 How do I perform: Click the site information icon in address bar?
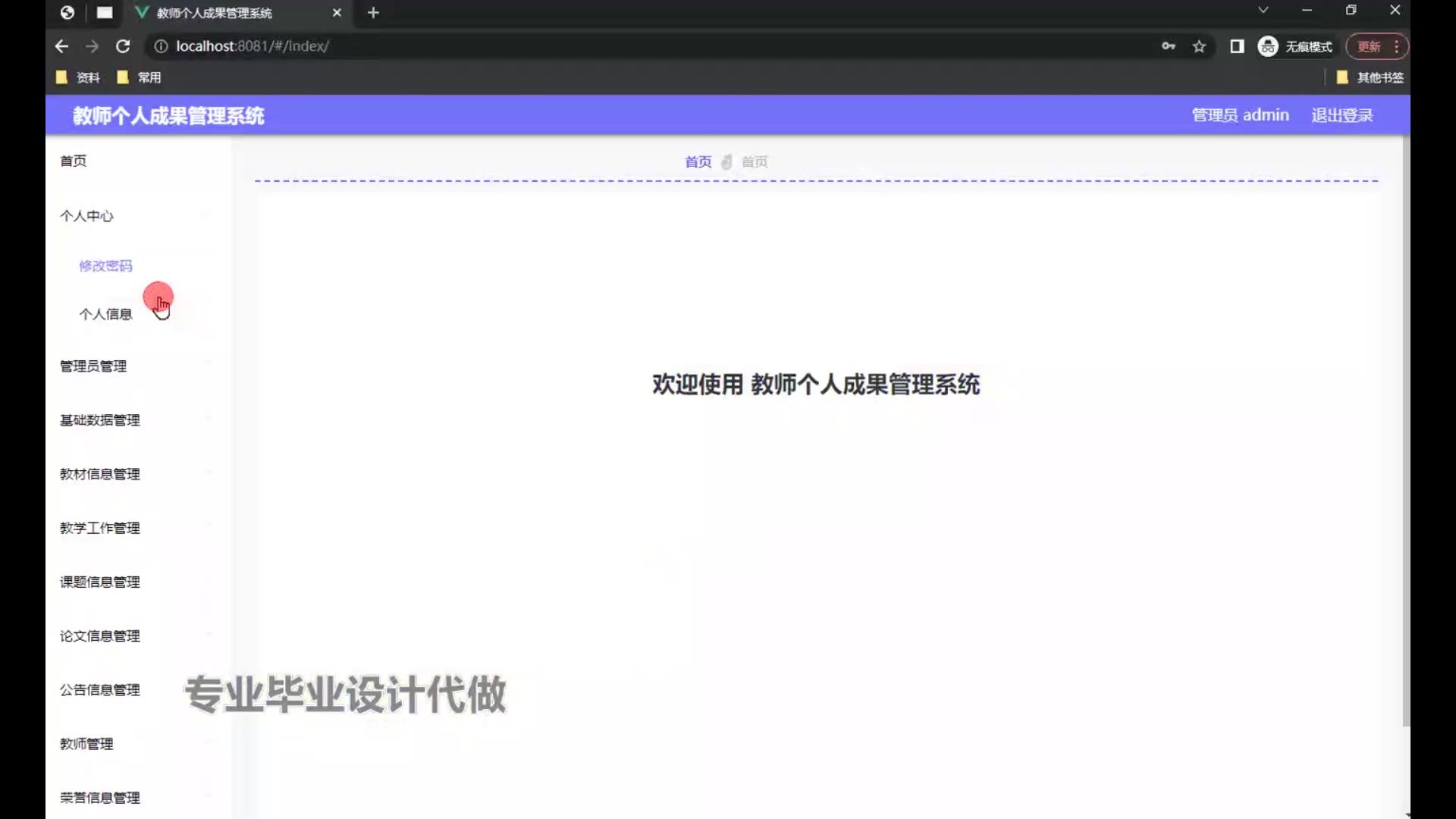(161, 46)
